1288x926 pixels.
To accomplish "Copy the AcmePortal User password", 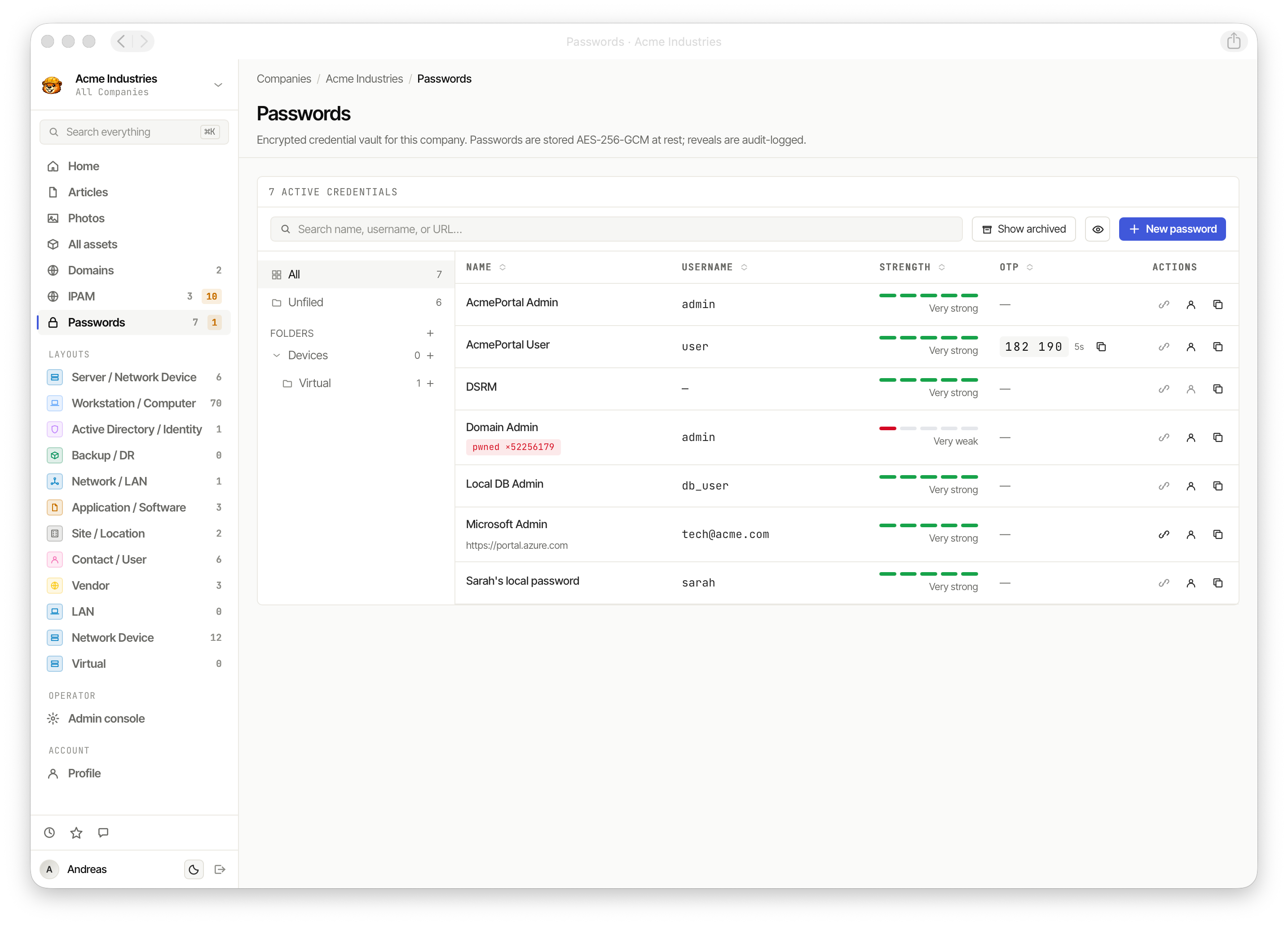I will click(1217, 346).
